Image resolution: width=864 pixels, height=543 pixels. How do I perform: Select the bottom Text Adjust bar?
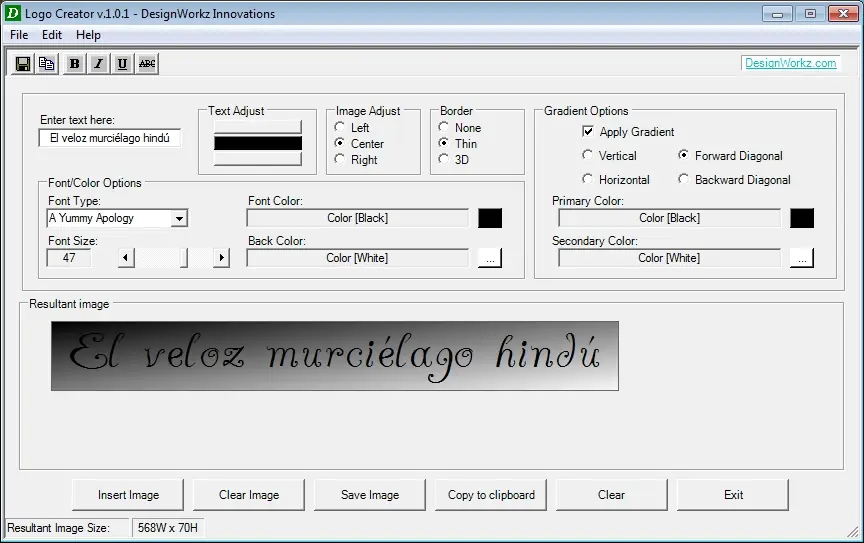pyautogui.click(x=258, y=159)
